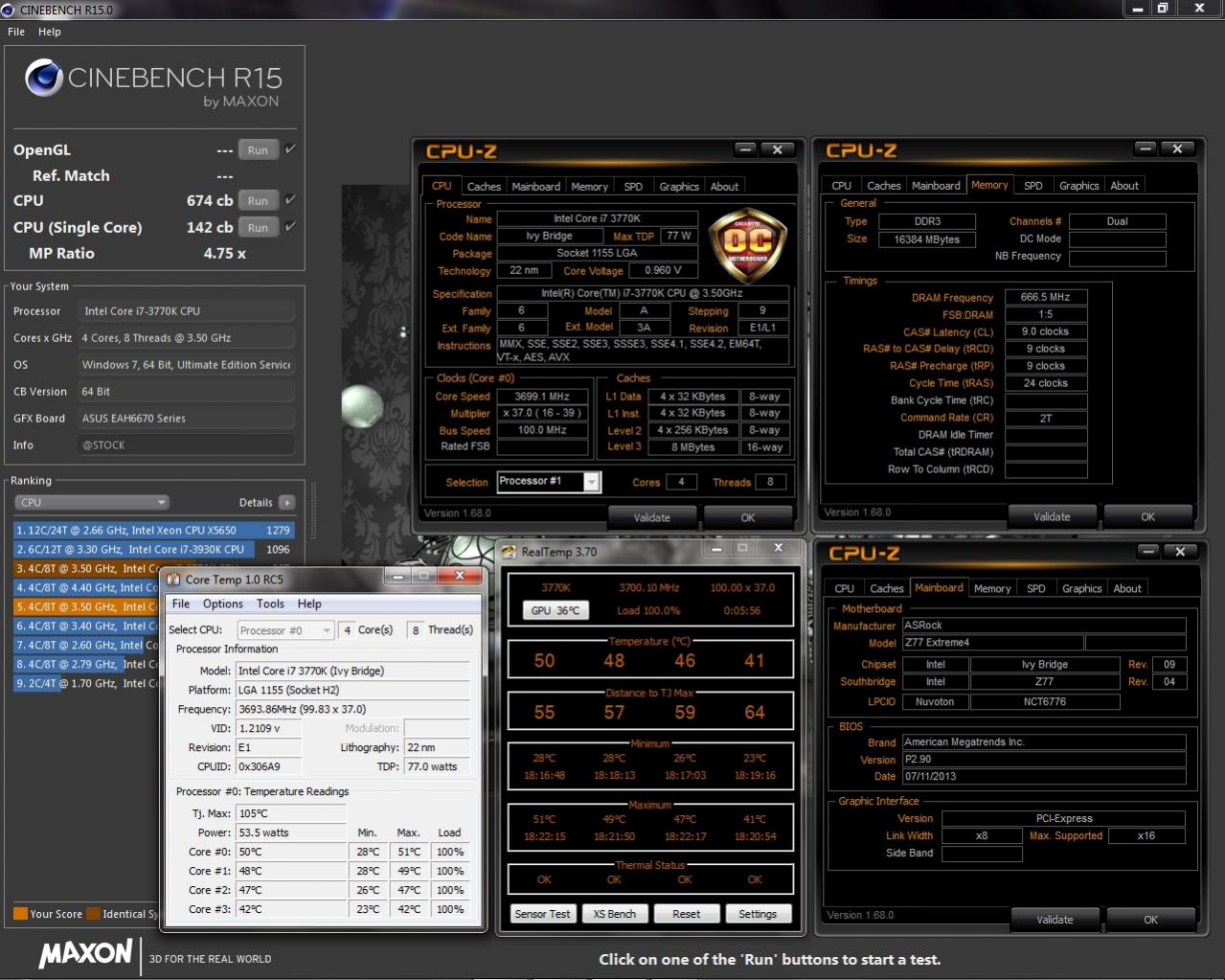Close the Core Temp window
Image resolution: width=1225 pixels, height=980 pixels.
pos(460,576)
